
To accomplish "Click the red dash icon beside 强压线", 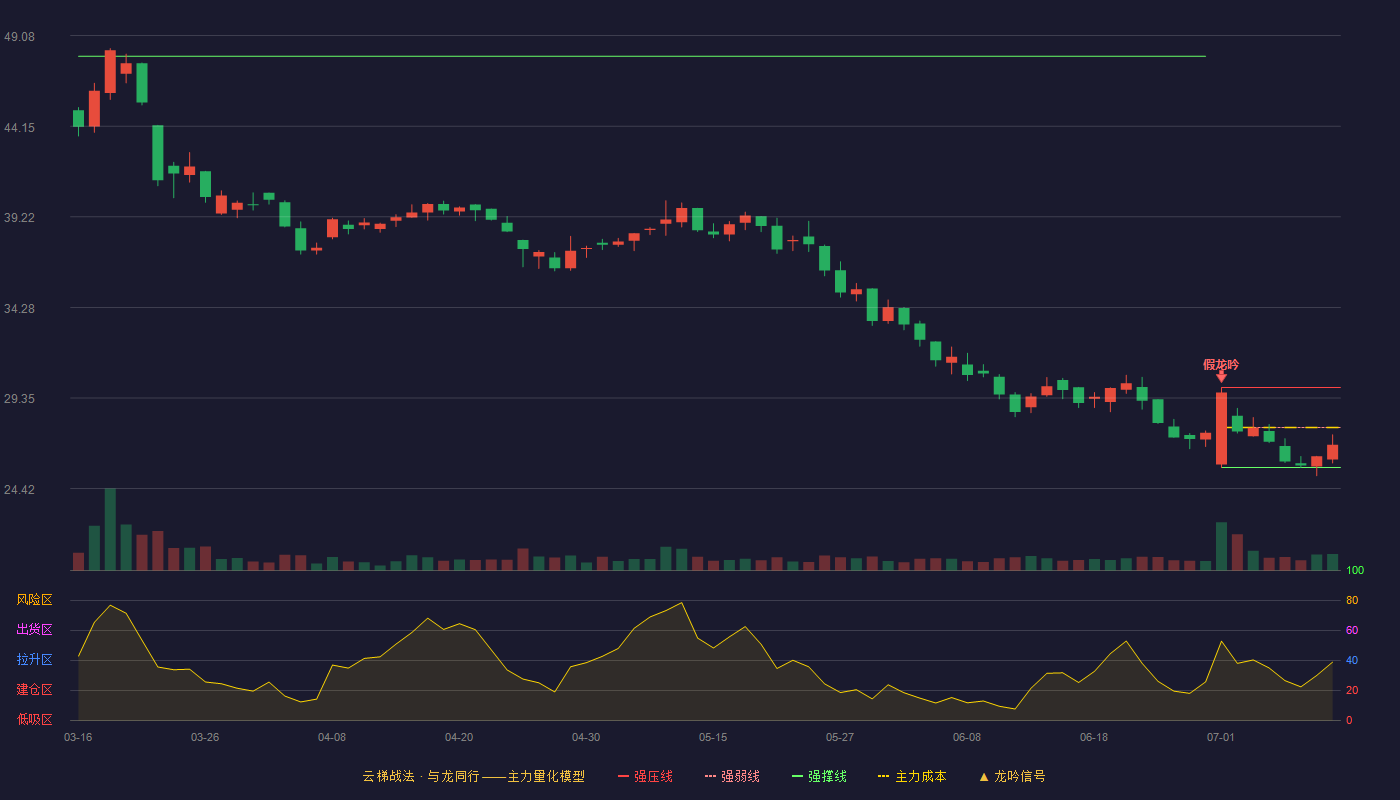I will pos(623,777).
